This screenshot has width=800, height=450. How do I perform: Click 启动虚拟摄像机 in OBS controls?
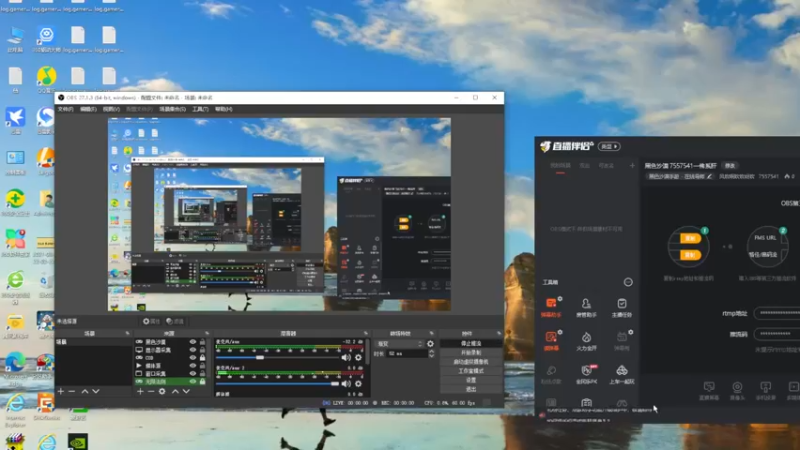pos(470,362)
